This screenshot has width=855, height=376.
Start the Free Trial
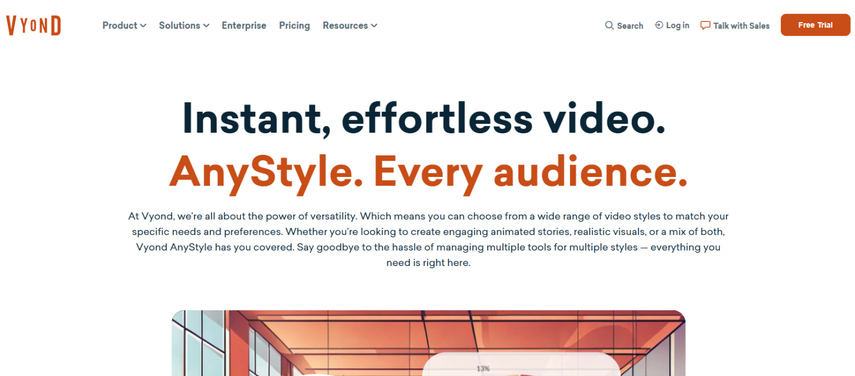pos(815,25)
